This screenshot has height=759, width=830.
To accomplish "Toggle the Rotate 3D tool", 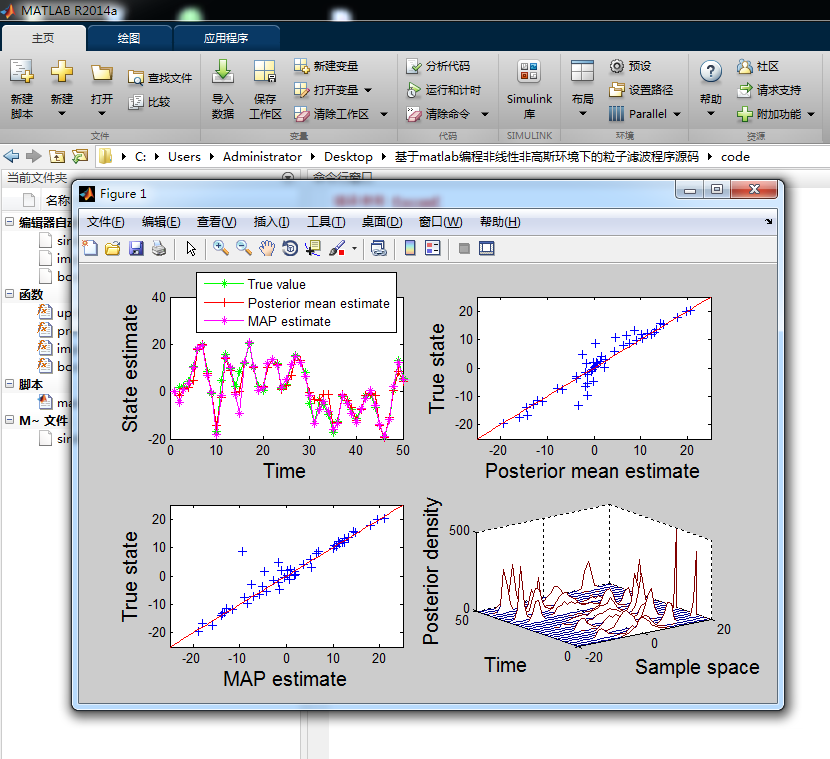I will point(290,248).
